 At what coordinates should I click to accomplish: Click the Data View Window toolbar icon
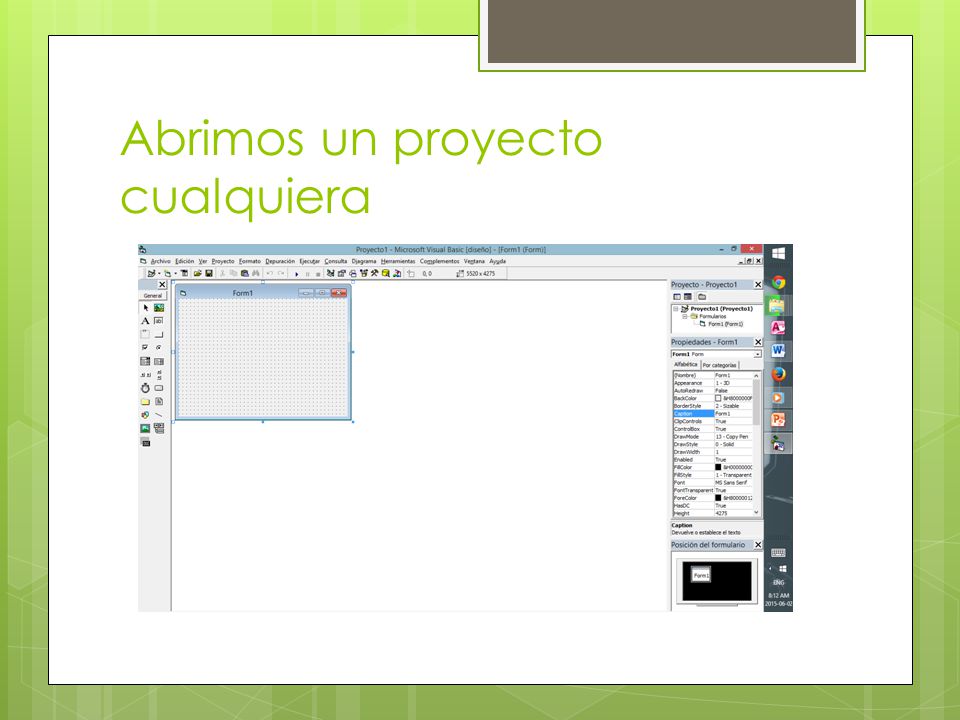coord(386,274)
